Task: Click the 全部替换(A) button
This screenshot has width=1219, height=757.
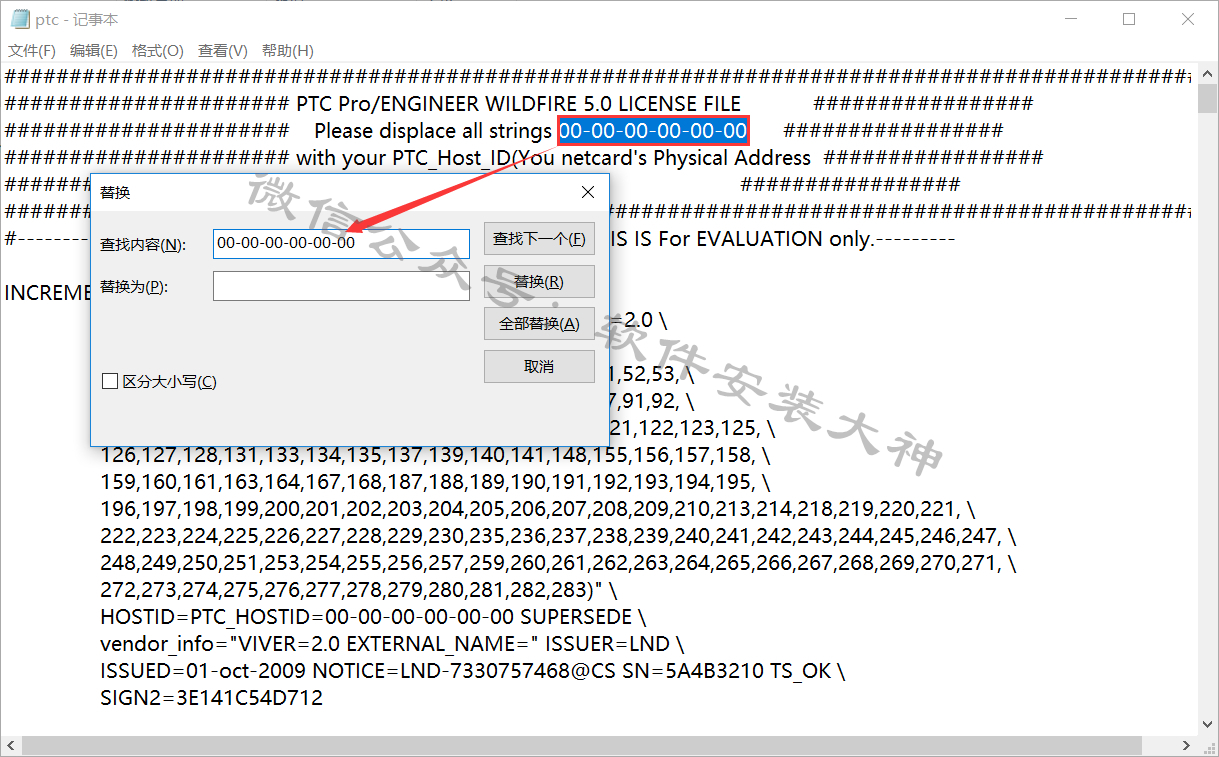Action: pyautogui.click(x=539, y=324)
